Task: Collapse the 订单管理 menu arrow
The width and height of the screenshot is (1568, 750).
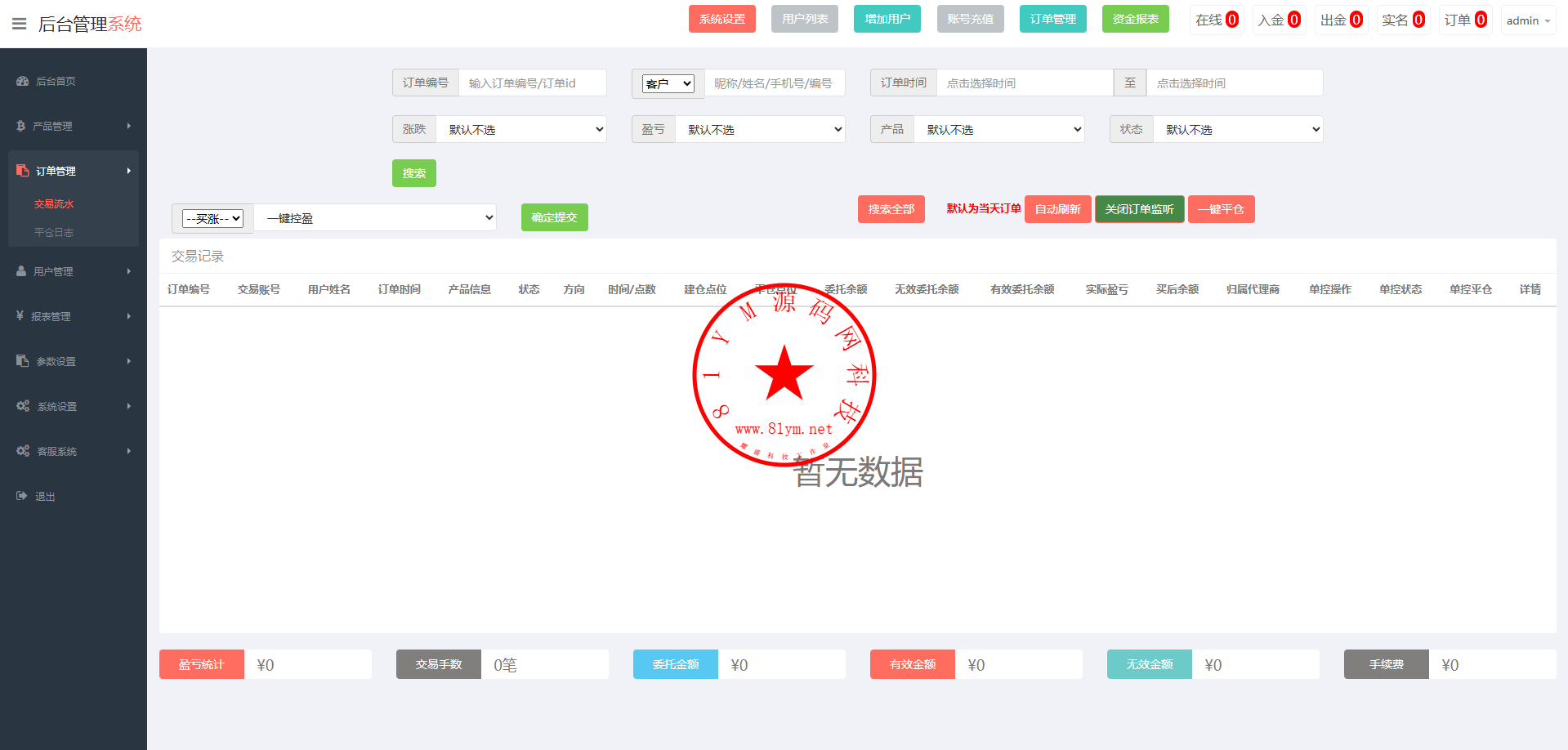Action: (x=129, y=171)
